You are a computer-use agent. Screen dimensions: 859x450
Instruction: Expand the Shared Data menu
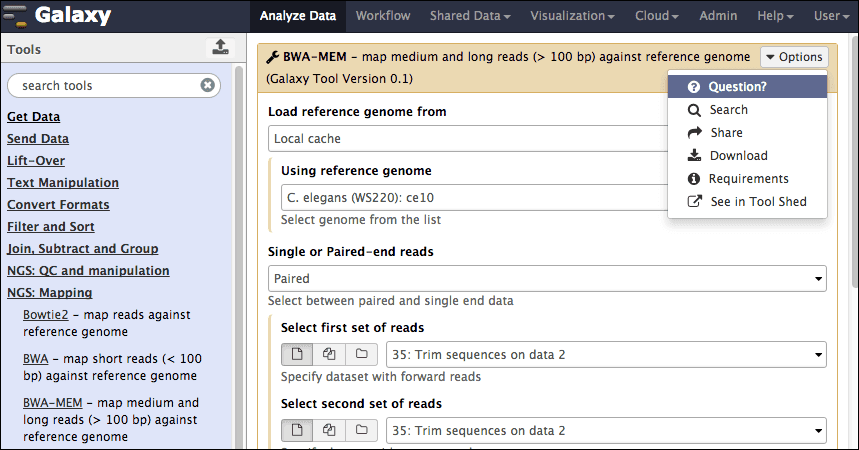point(470,16)
